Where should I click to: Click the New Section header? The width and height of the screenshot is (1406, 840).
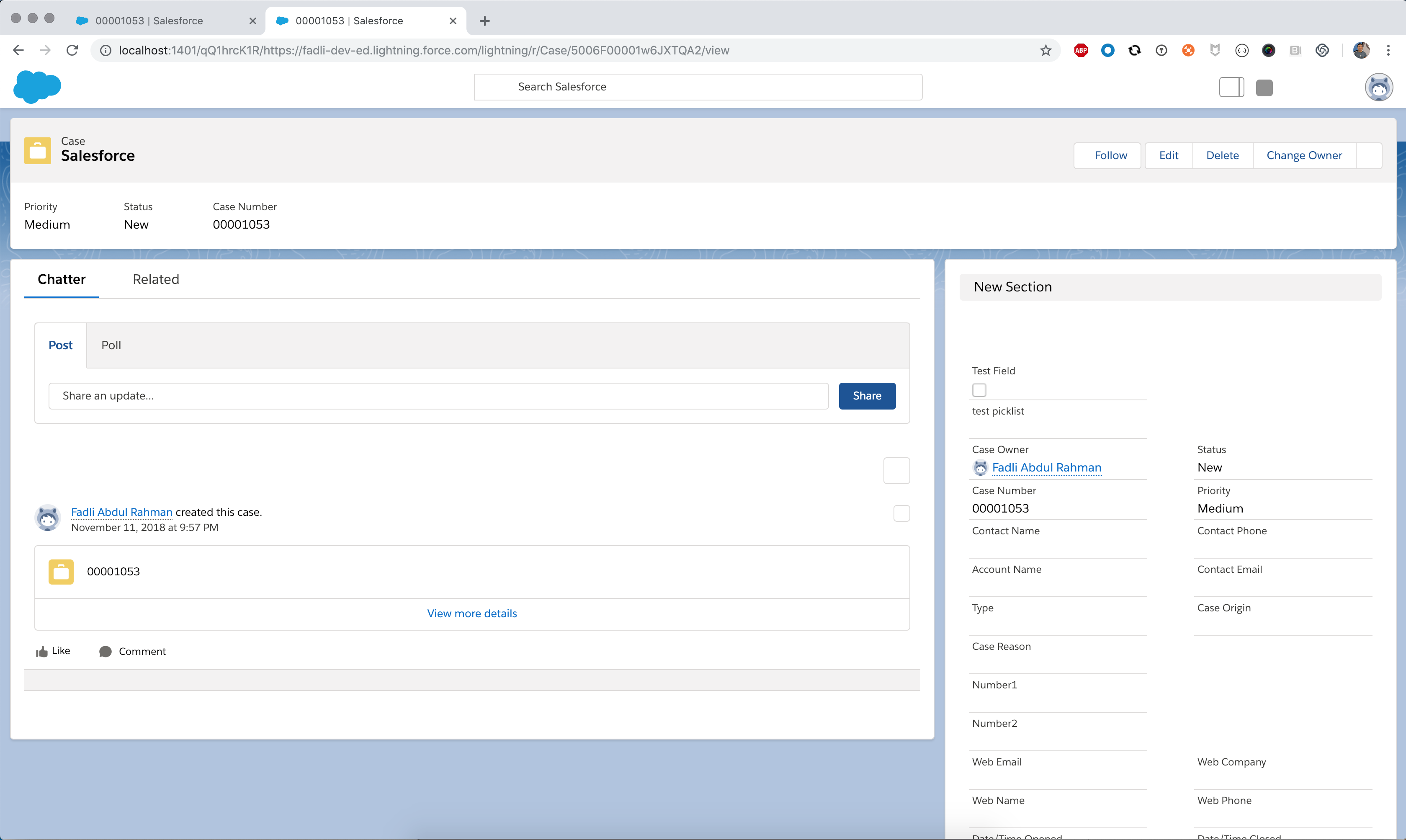pyautogui.click(x=1170, y=288)
